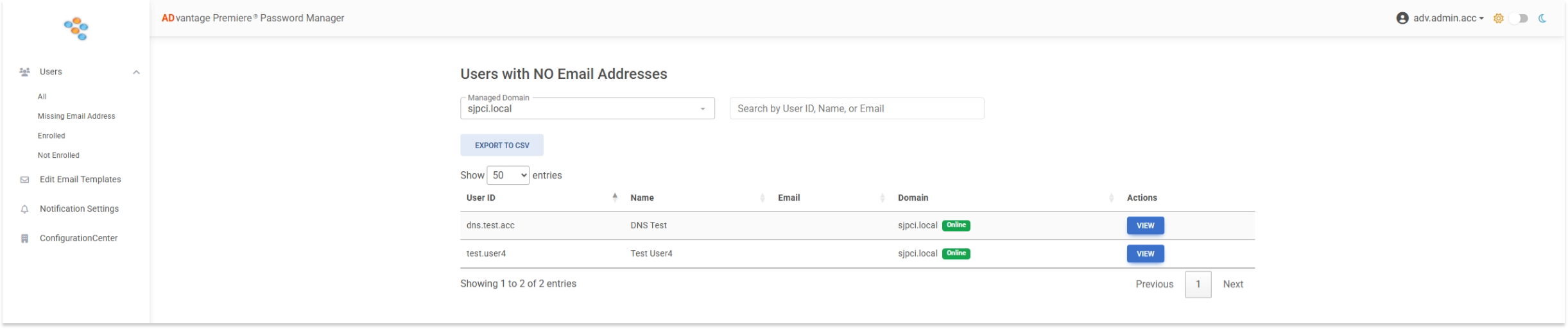Screen dimensions: 1568x329
Task: Sort table by Email column
Action: (831, 198)
